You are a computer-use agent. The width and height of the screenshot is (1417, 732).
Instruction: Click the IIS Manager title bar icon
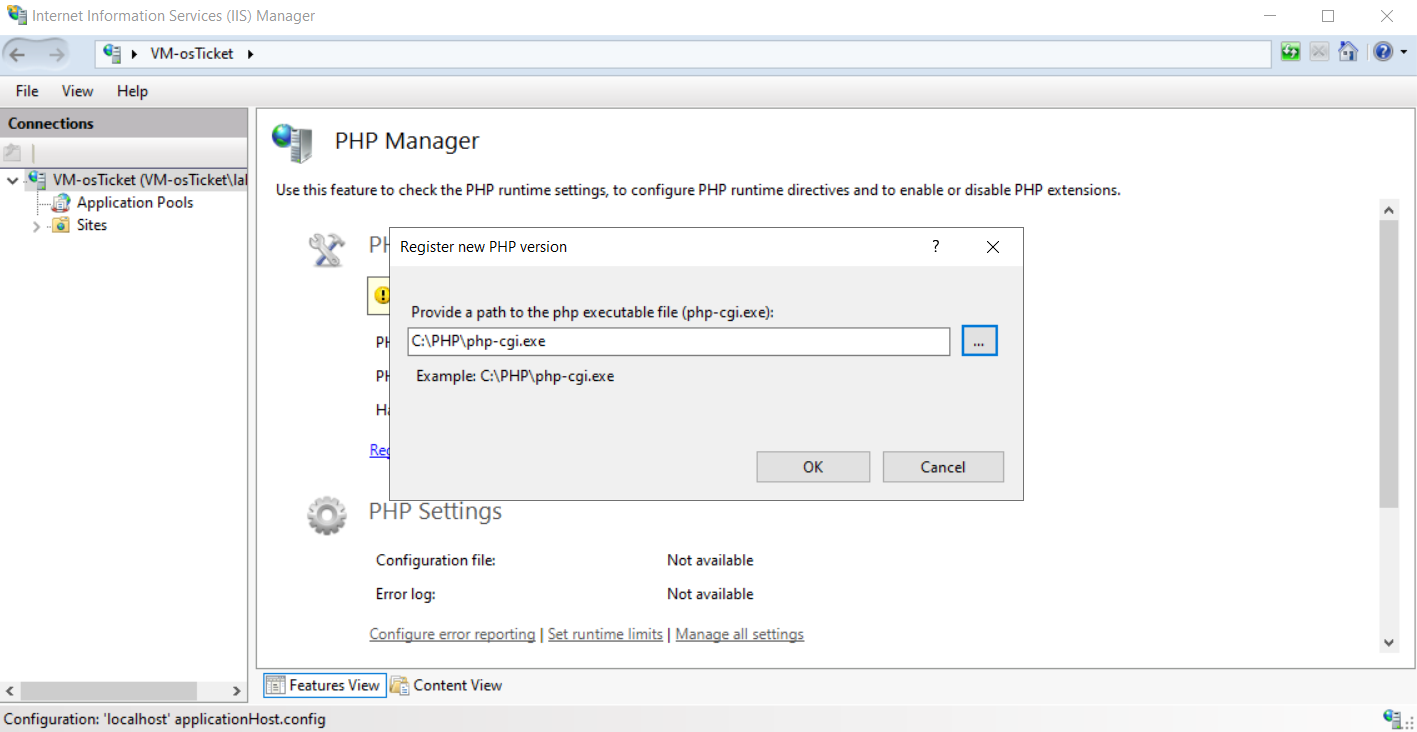point(17,16)
